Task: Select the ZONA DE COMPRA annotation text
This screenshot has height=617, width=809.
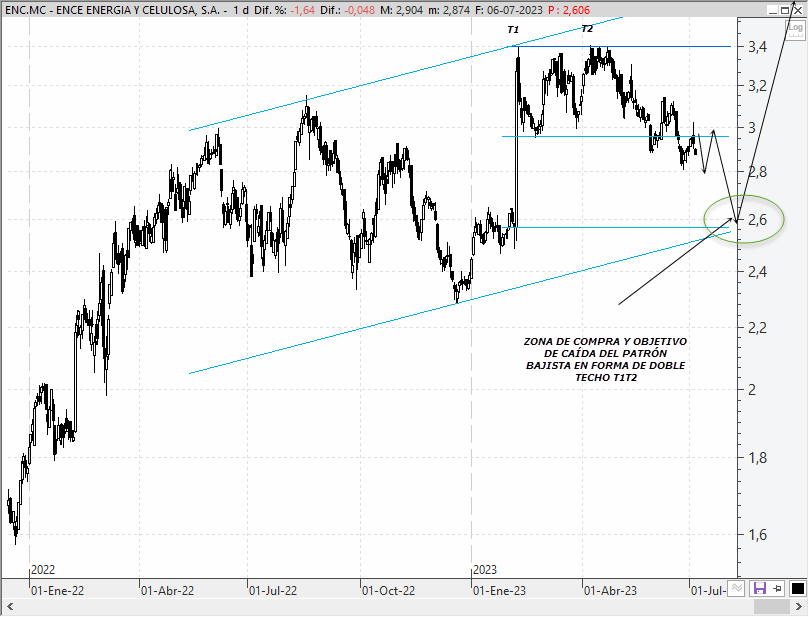Action: [x=605, y=360]
